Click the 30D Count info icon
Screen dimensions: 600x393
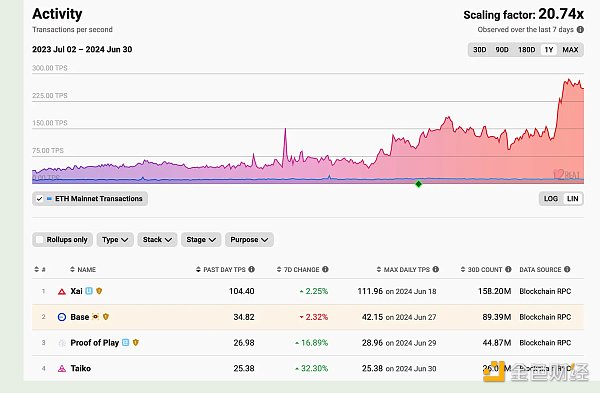pos(508,269)
